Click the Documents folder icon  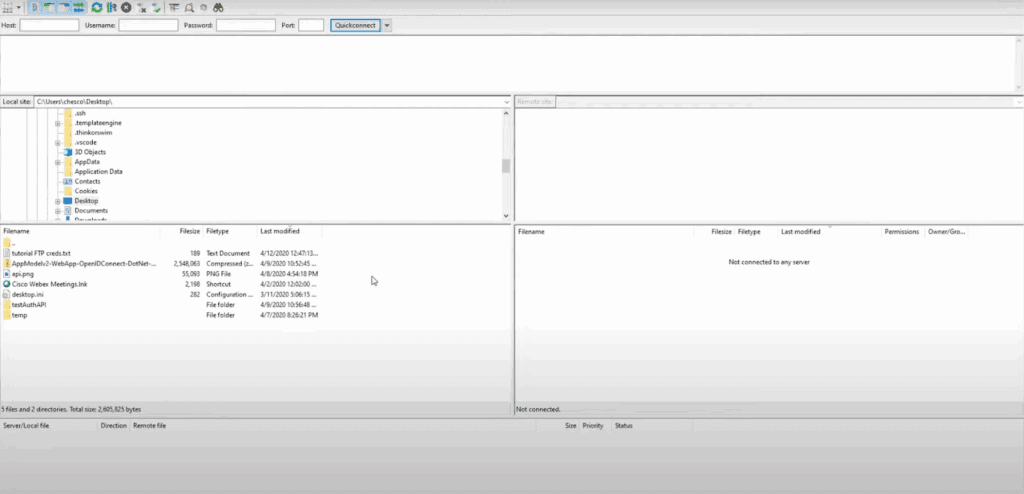(x=68, y=211)
